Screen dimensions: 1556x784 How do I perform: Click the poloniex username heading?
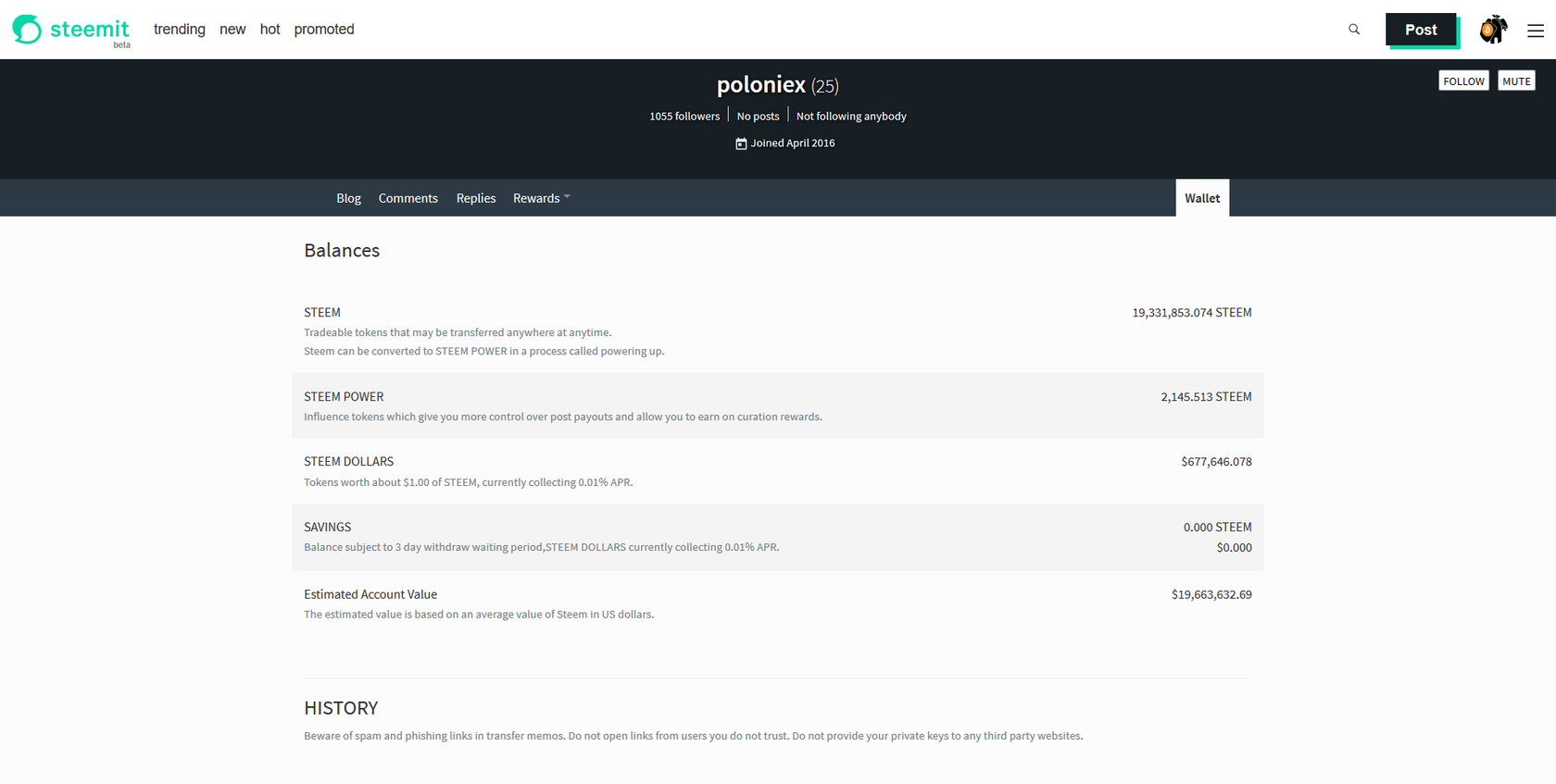coord(761,84)
